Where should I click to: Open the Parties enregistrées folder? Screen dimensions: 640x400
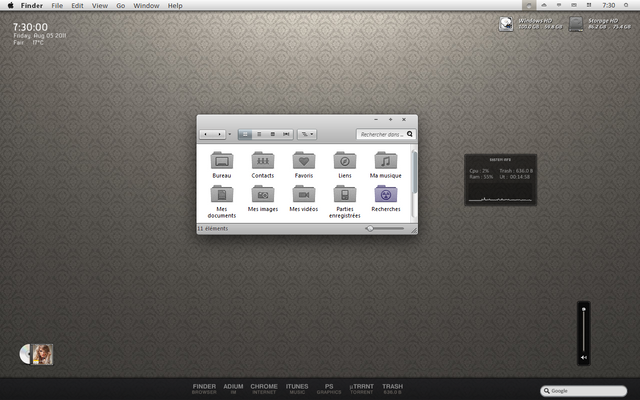345,194
